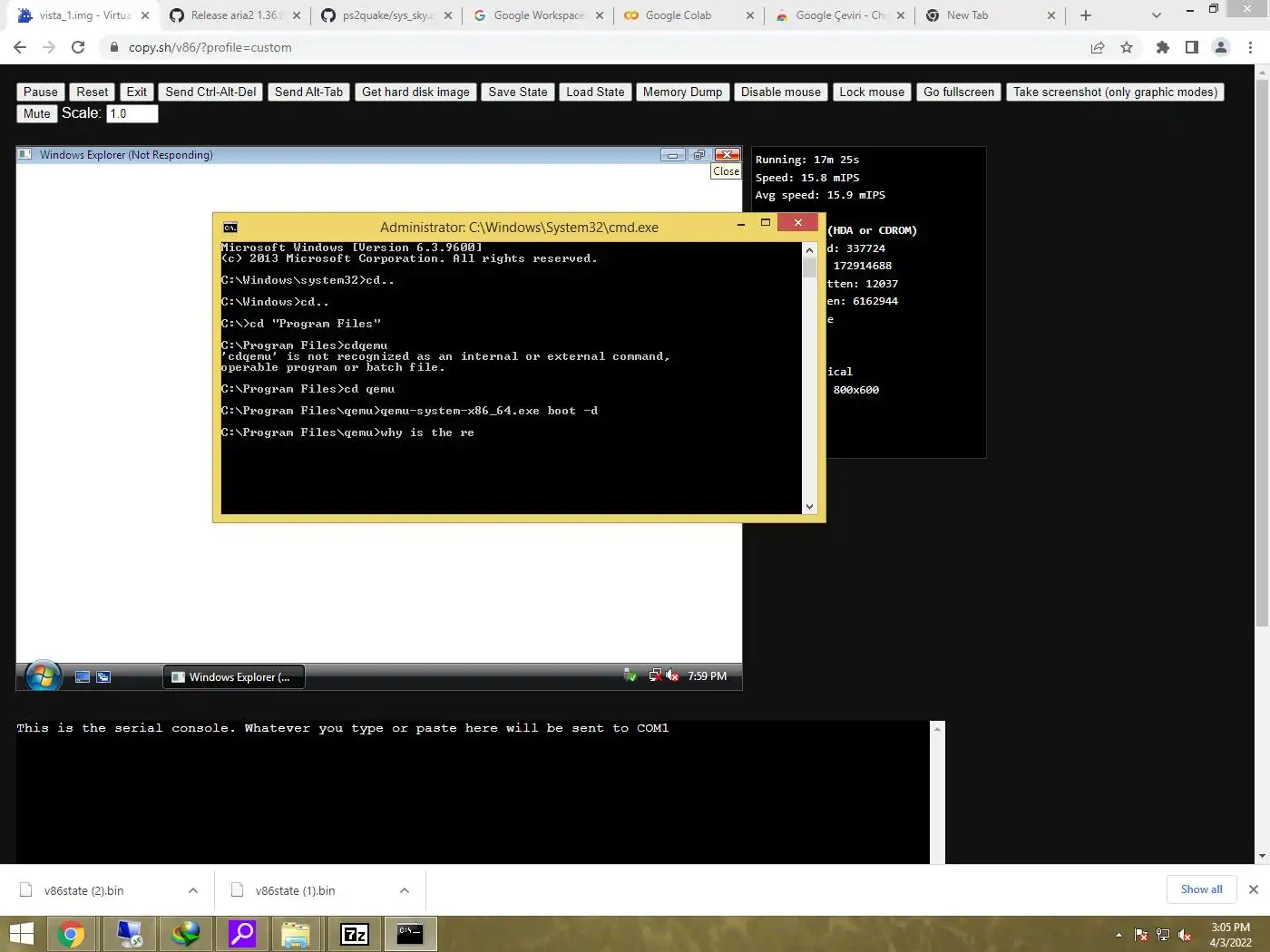The width and height of the screenshot is (1270, 952).
Task: Switch to the Google Çeviri tab
Action: click(840, 15)
